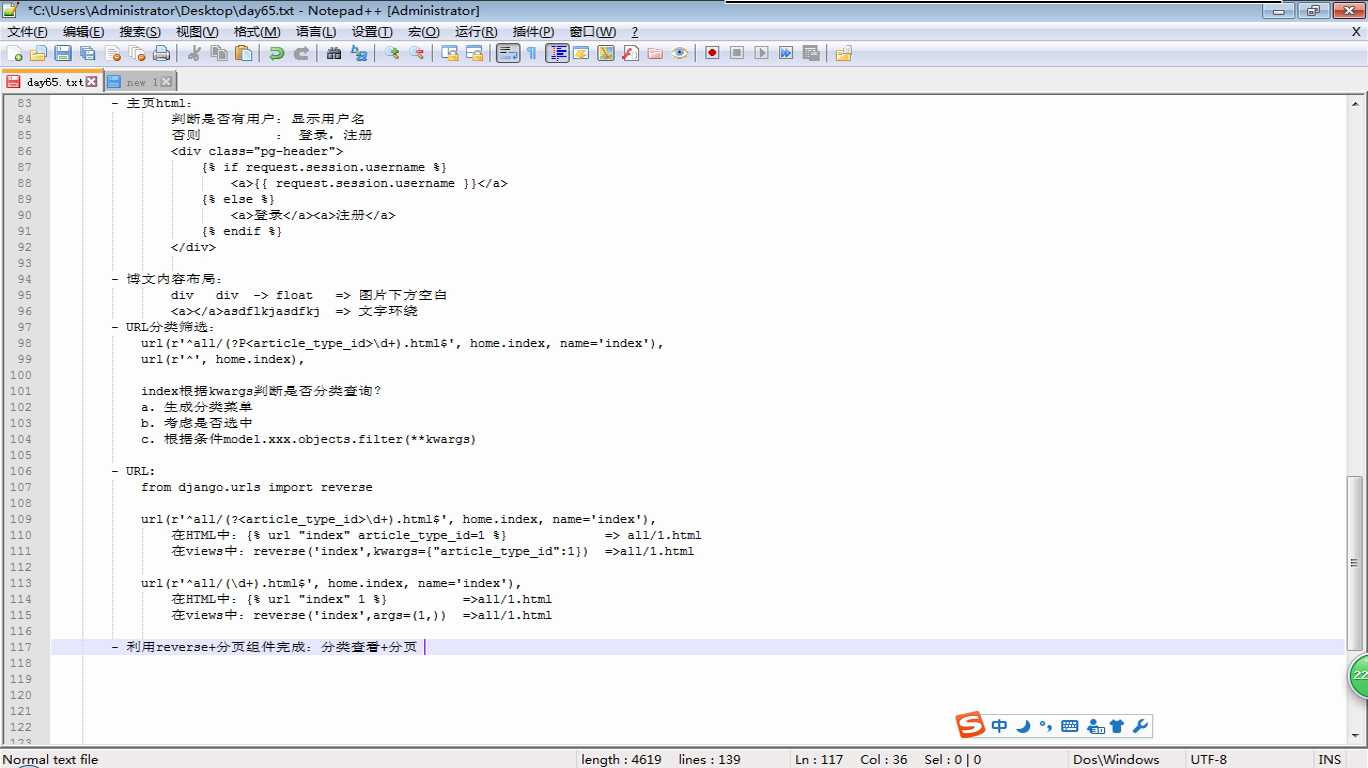Open the 搜索(S) menu
This screenshot has width=1368, height=768.
click(x=140, y=32)
